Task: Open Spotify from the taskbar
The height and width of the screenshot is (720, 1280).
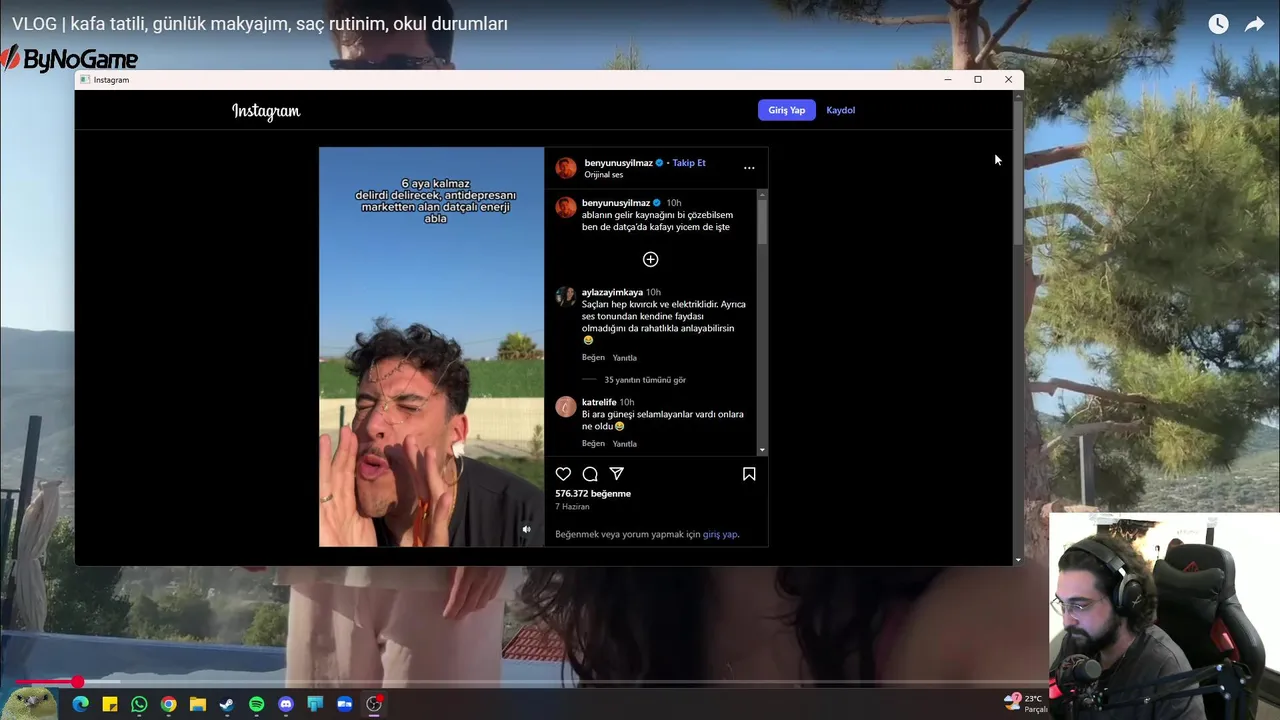Action: 256,704
